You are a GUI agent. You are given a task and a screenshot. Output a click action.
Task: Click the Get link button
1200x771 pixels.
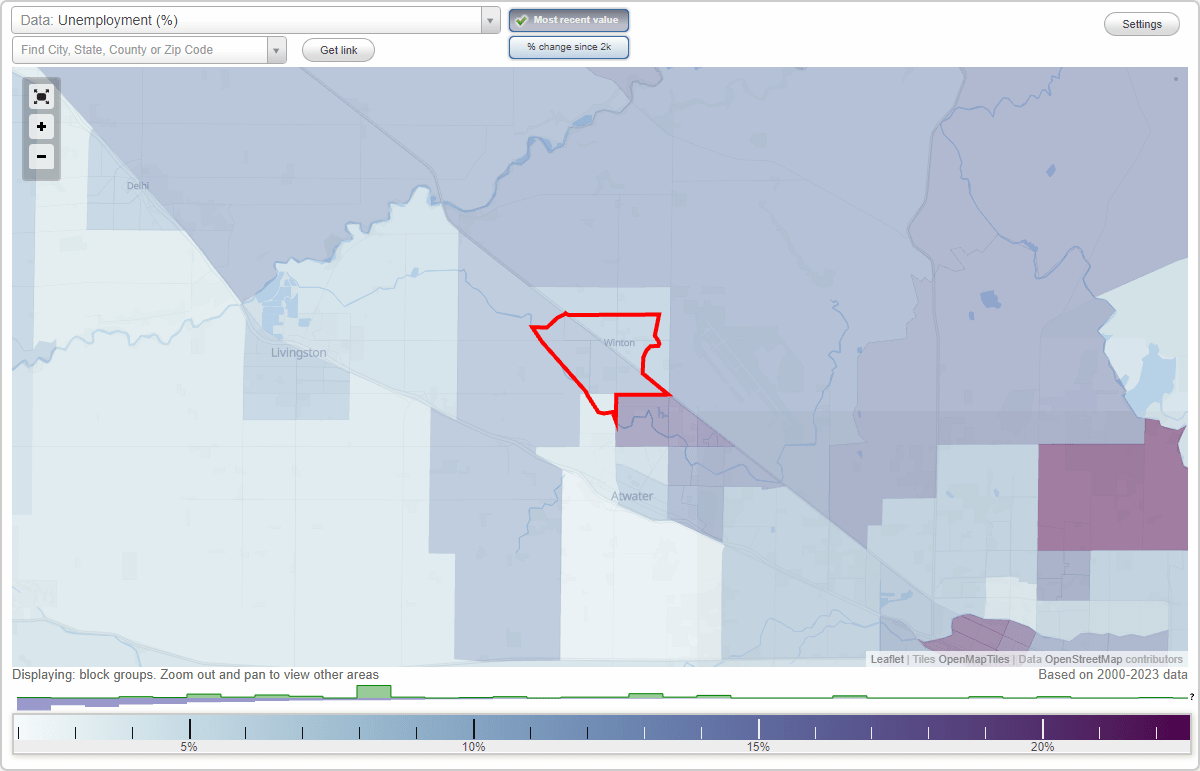point(338,50)
